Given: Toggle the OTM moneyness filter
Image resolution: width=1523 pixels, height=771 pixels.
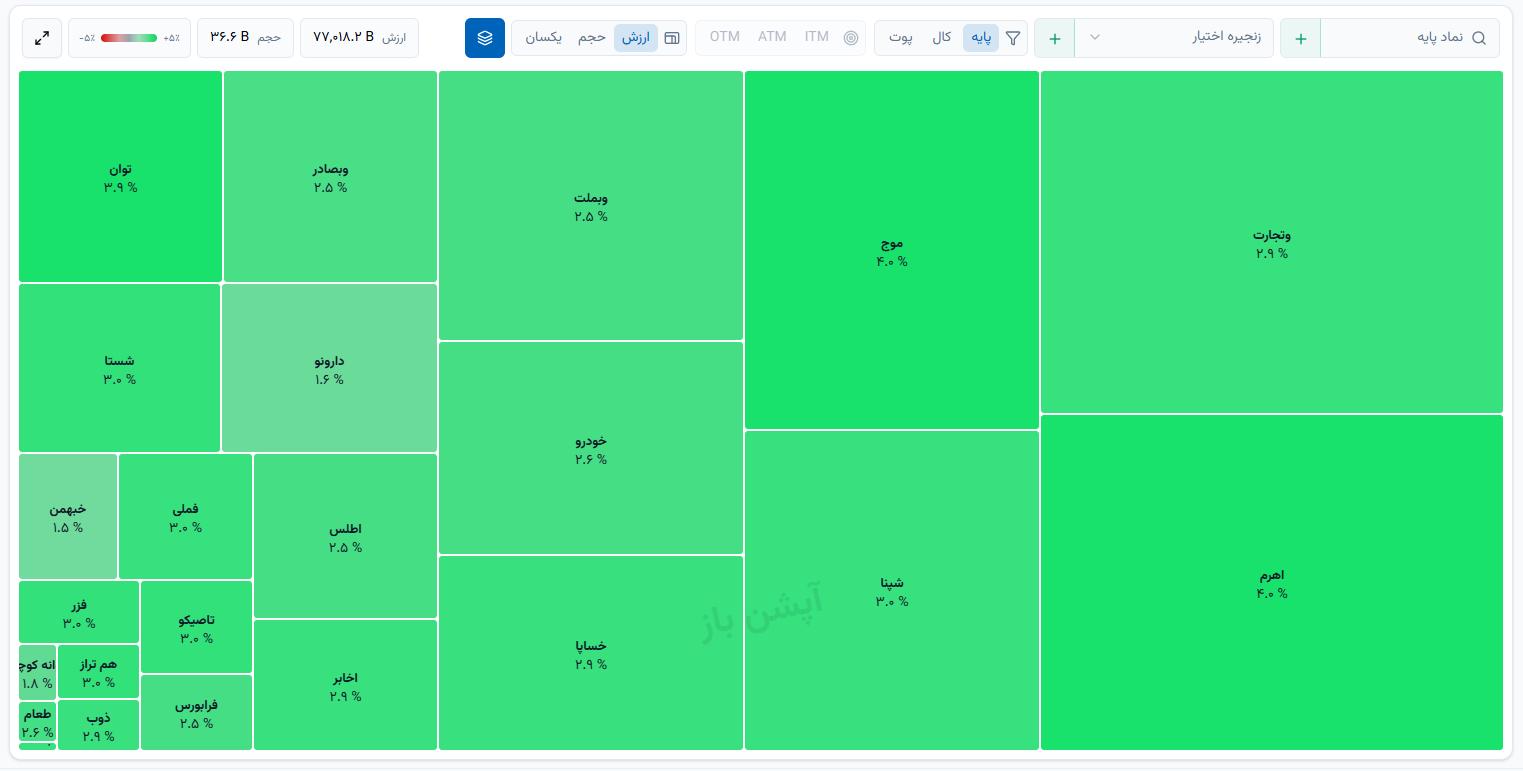Looking at the screenshot, I should pyautogui.click(x=725, y=37).
